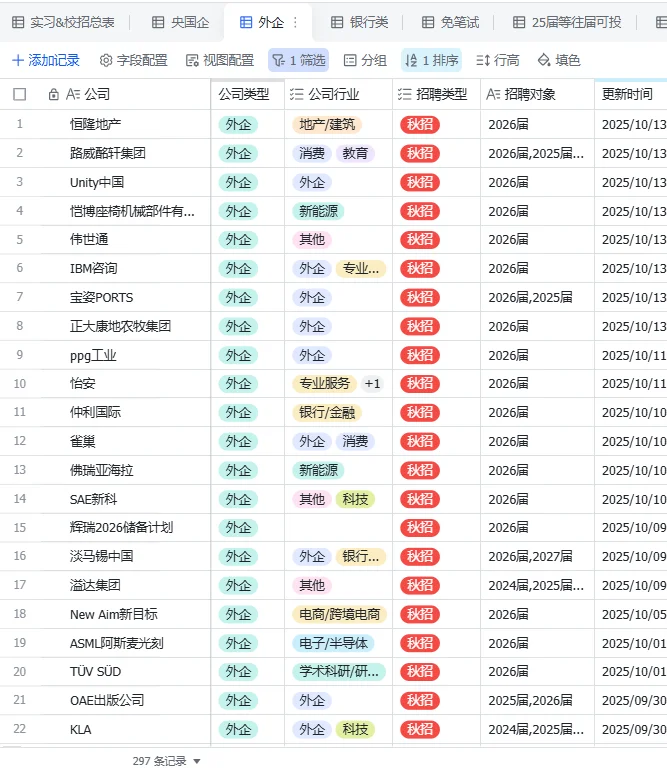Click the gear icon next to 字段配置

106,60
